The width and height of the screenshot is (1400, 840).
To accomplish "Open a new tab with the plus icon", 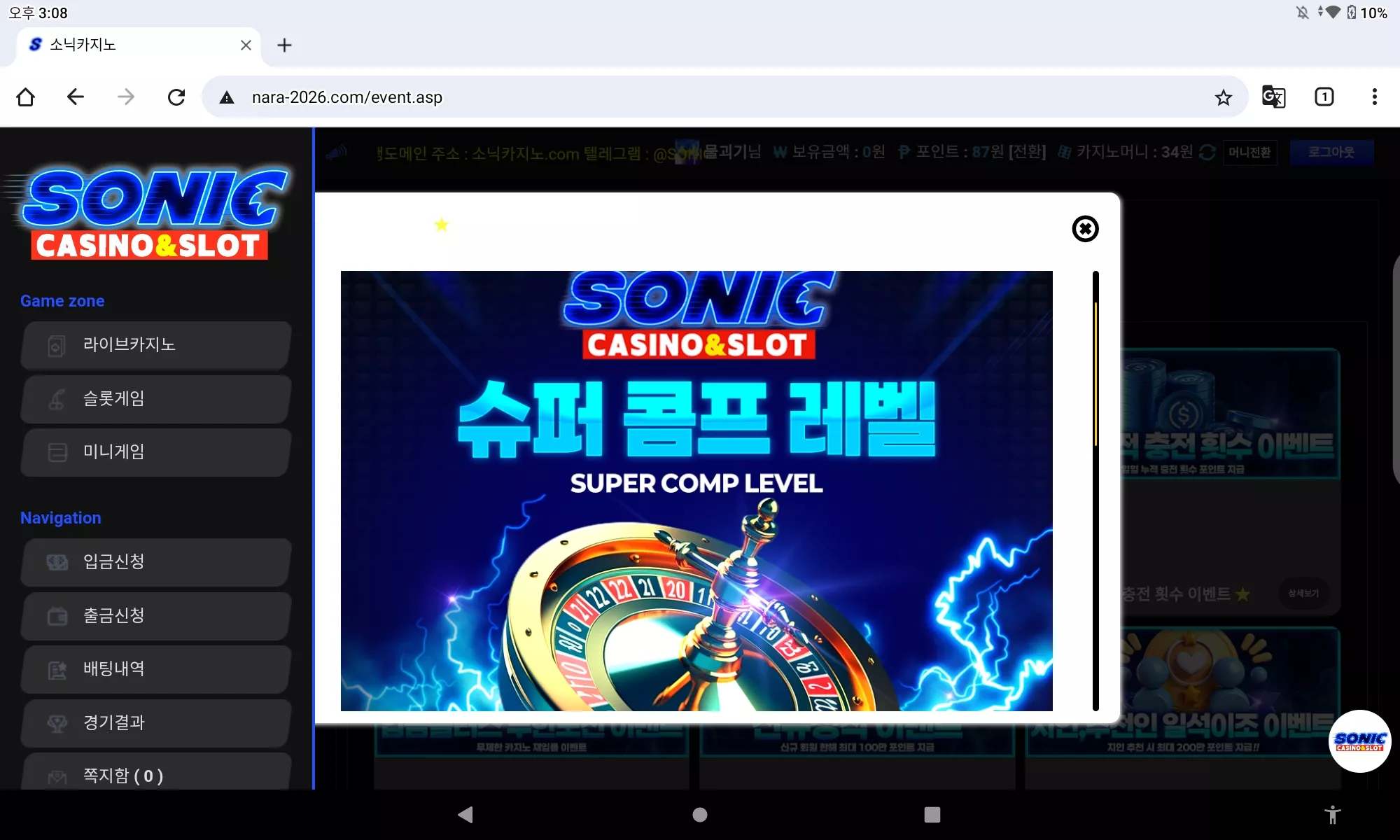I will 284,45.
